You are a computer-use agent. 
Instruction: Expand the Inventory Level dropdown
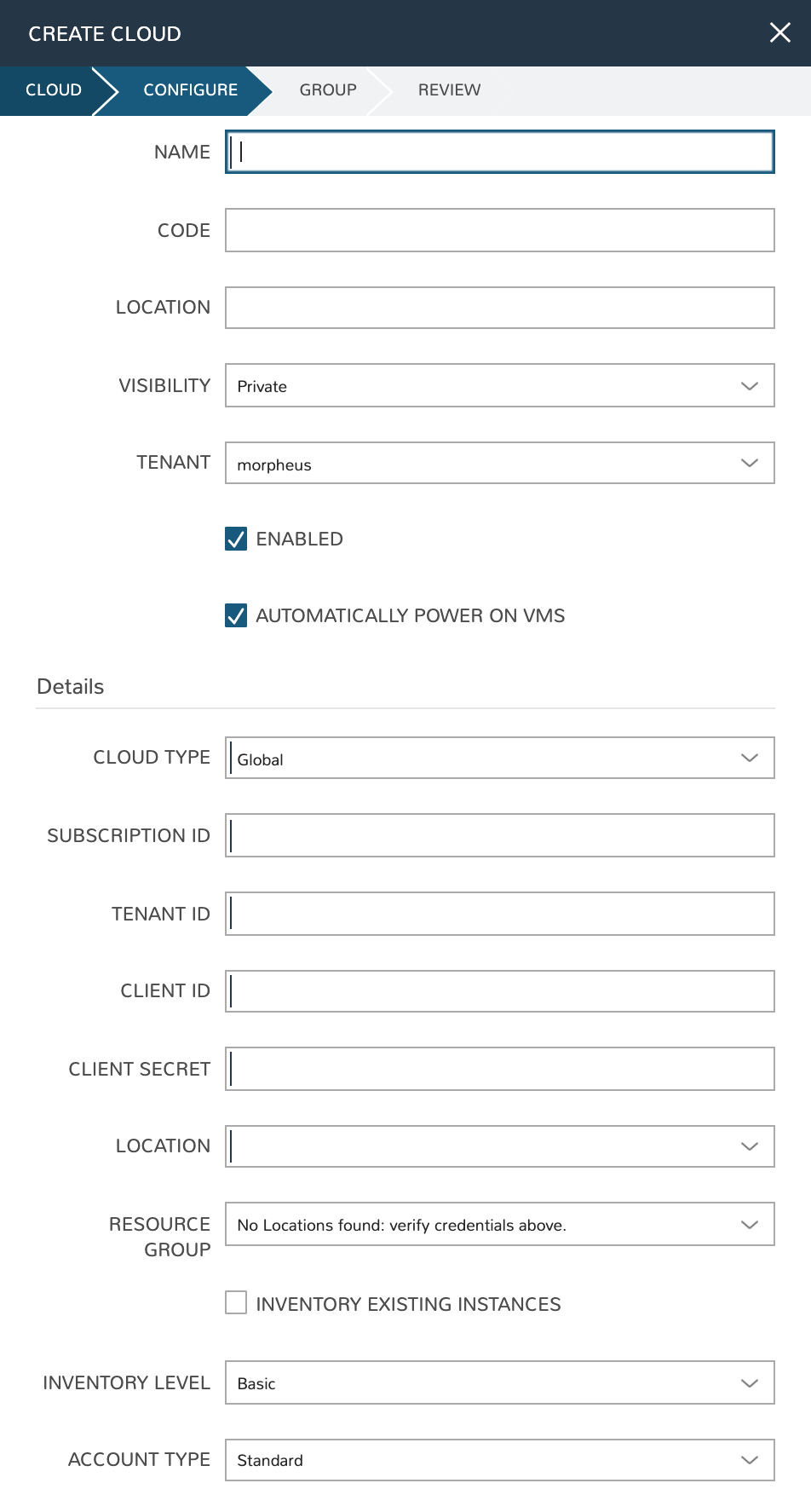pyautogui.click(x=499, y=1382)
